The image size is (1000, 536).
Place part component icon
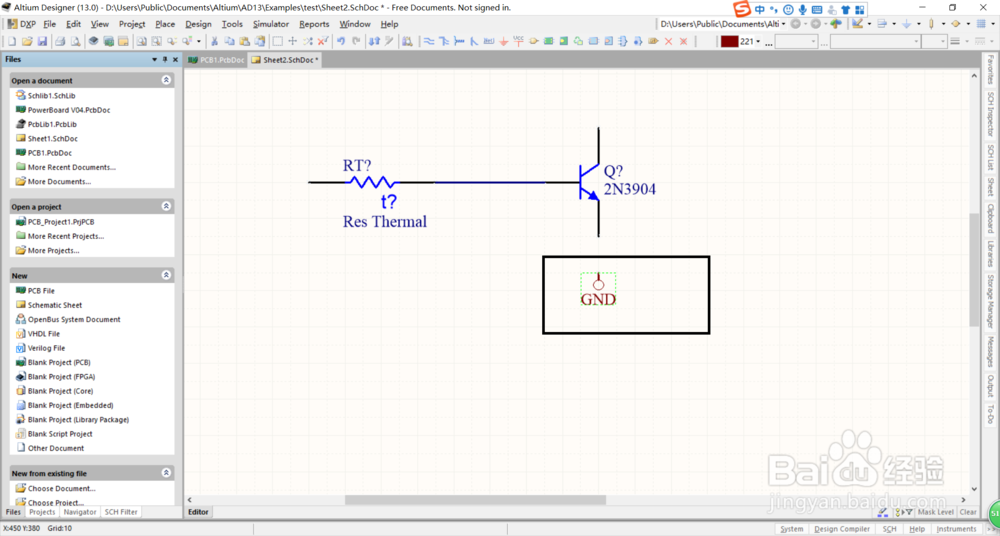[x=533, y=41]
